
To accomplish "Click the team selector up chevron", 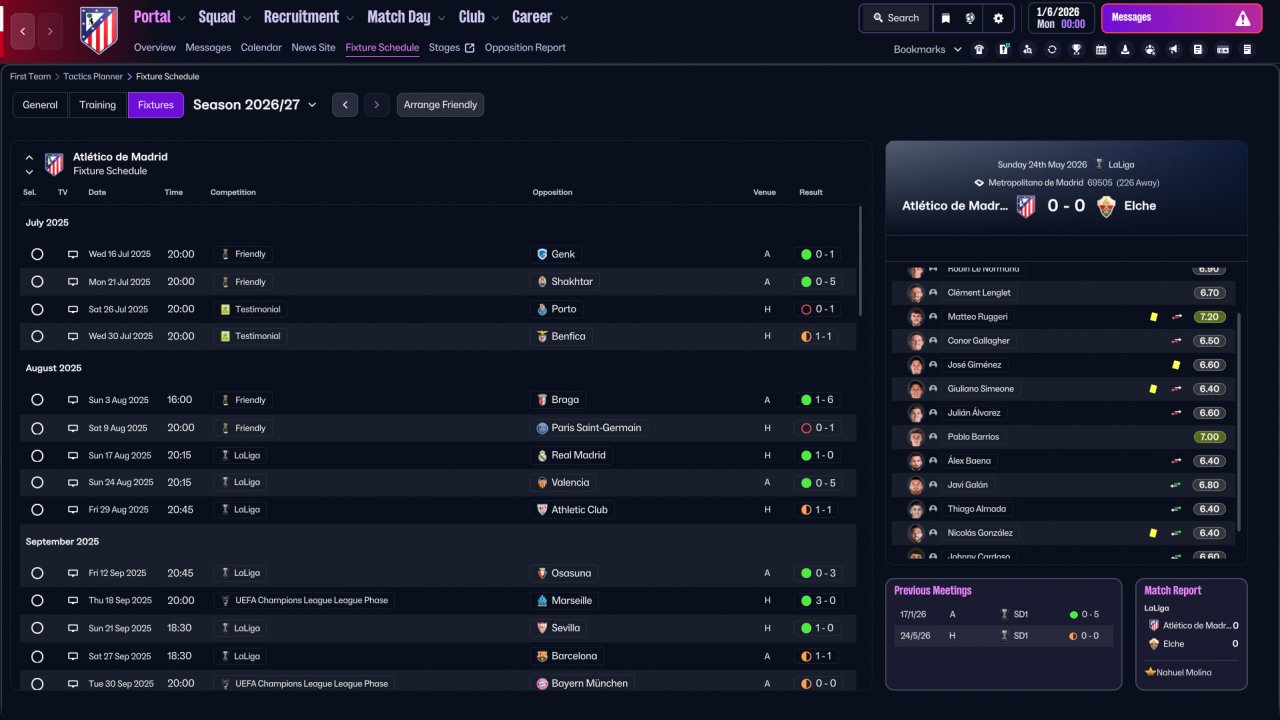I will tap(29, 158).
